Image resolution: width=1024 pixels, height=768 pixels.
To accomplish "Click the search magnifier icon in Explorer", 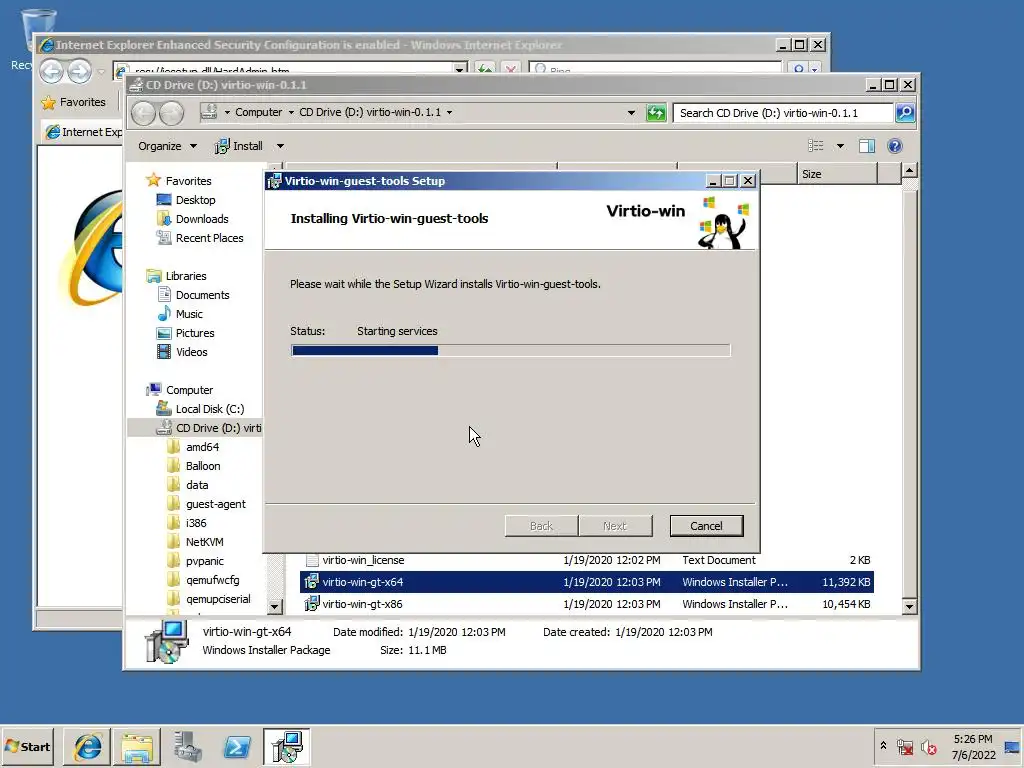I will [904, 113].
